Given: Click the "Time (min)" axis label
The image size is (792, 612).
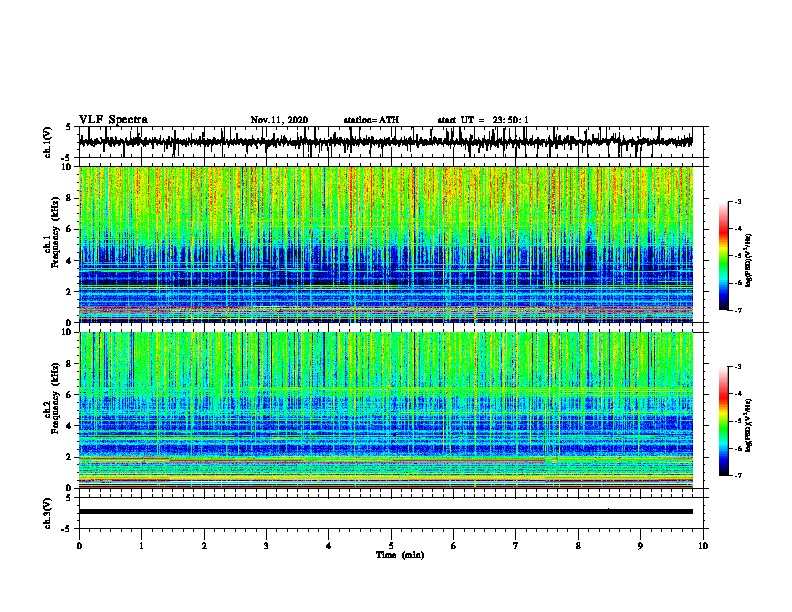Looking at the screenshot, I should click(400, 555).
